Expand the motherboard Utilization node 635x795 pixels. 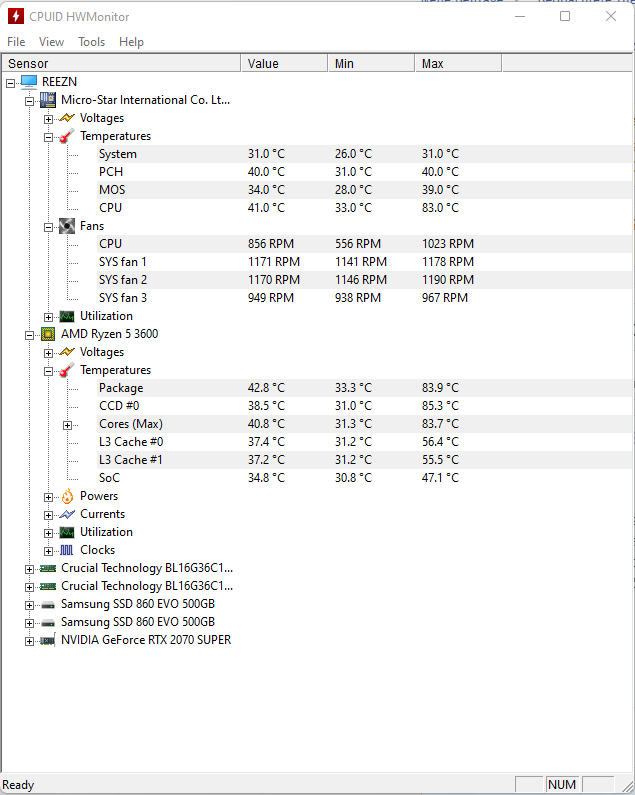pyautogui.click(x=48, y=317)
